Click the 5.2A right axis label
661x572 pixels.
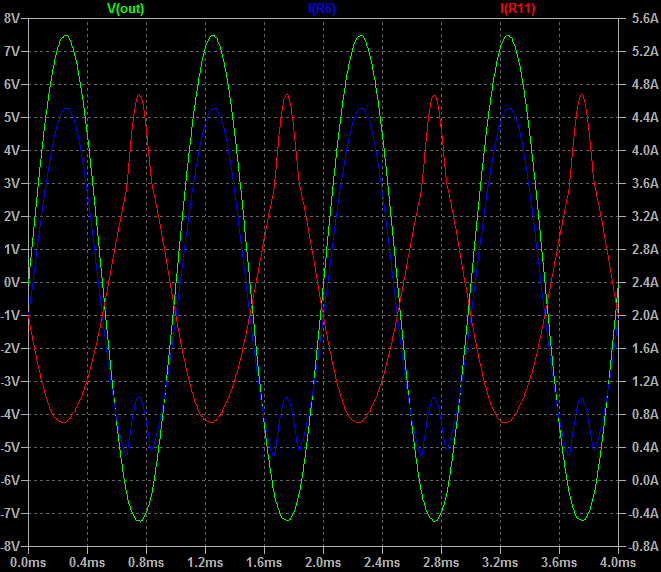pyautogui.click(x=645, y=51)
